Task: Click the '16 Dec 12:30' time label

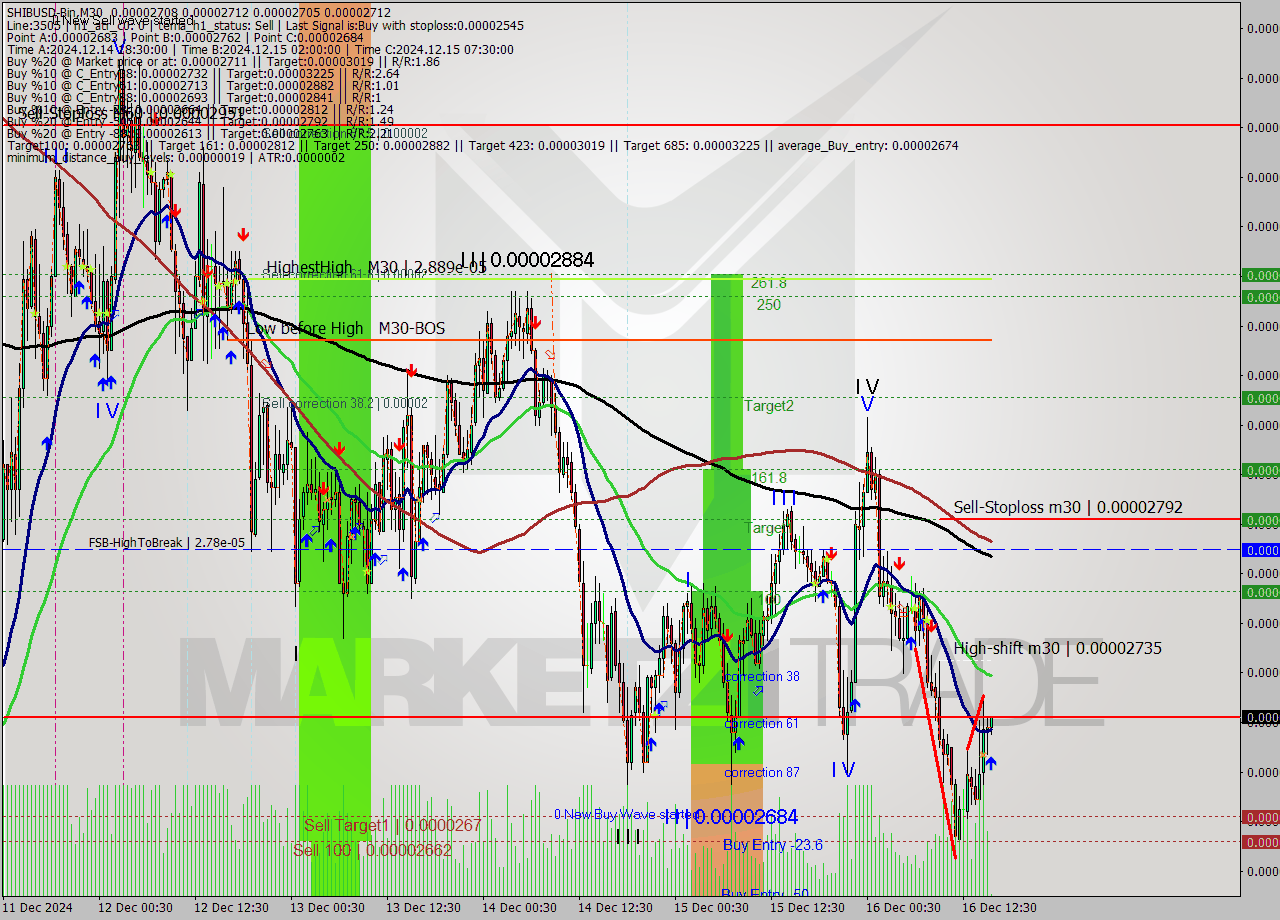Action: coord(1000,907)
